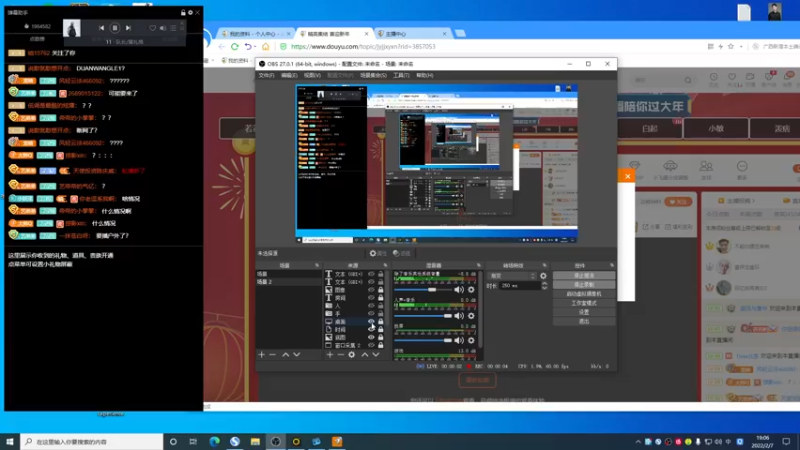Move the source down with the sources arrow
The width and height of the screenshot is (800, 450).
(x=376, y=355)
